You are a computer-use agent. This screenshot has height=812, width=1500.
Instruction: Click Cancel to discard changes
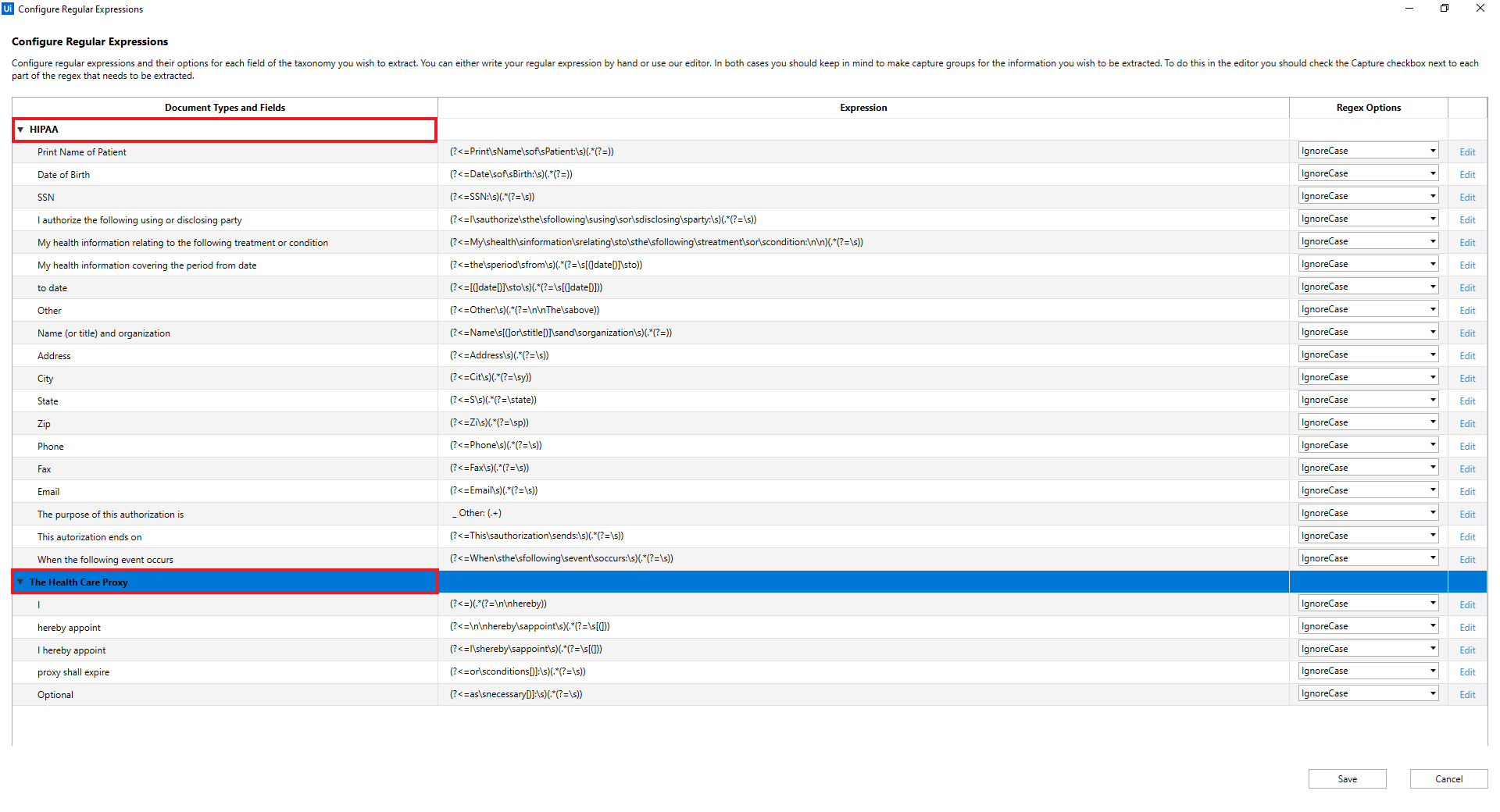coord(1448,778)
